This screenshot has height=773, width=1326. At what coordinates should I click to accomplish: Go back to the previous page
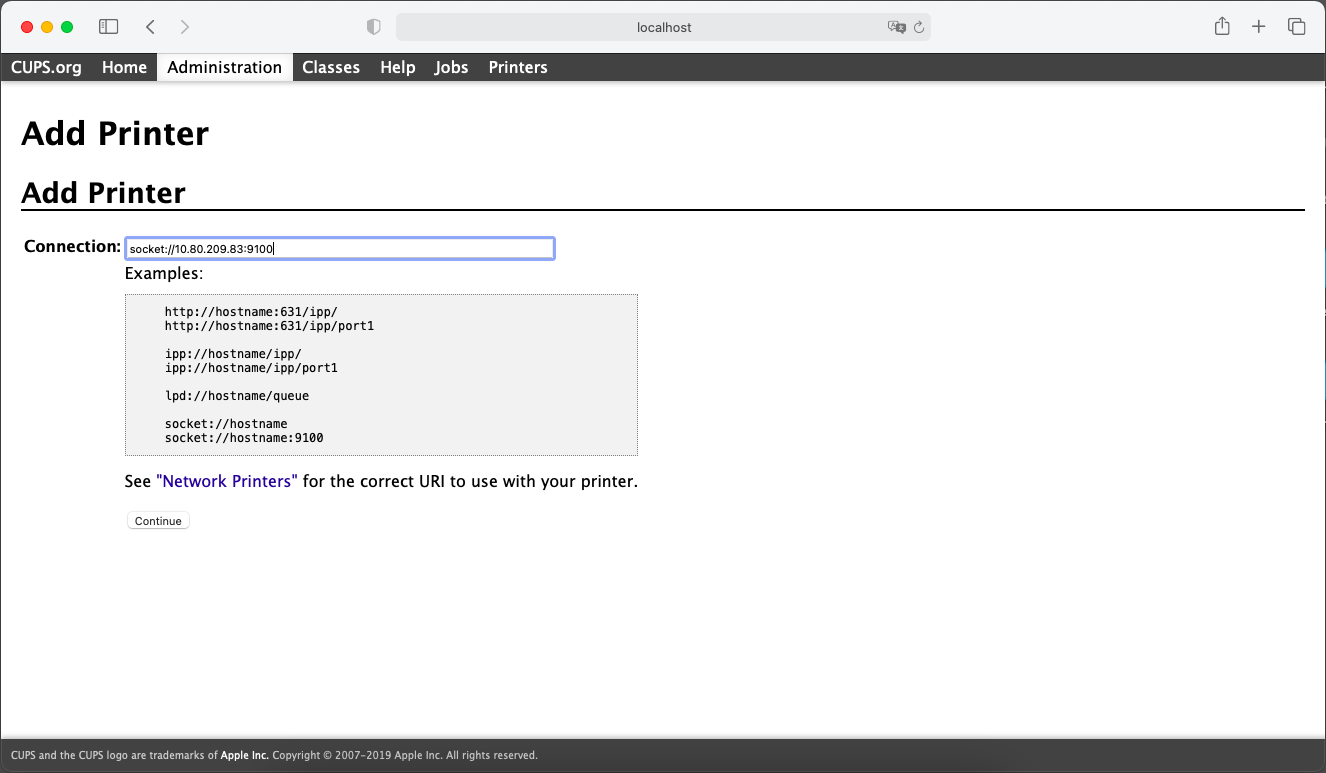[x=150, y=27]
